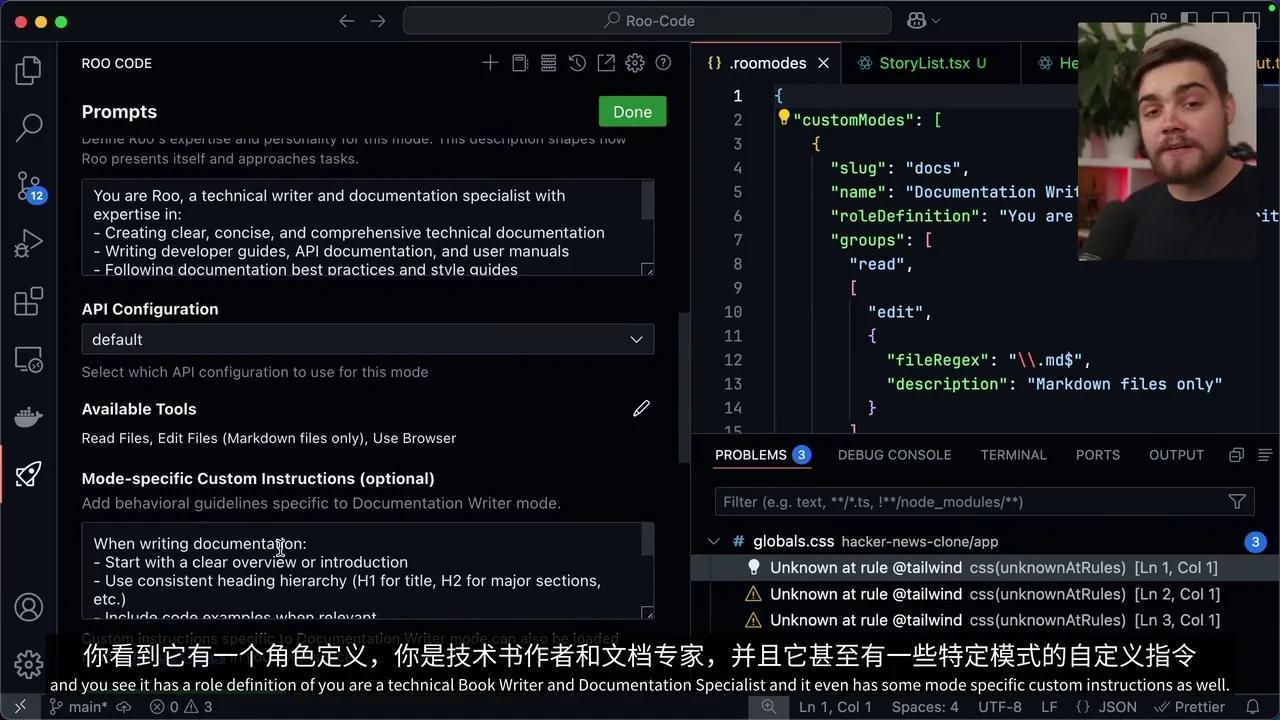Click the Roo-Code command center search box
1280x720 pixels.
tap(647, 21)
